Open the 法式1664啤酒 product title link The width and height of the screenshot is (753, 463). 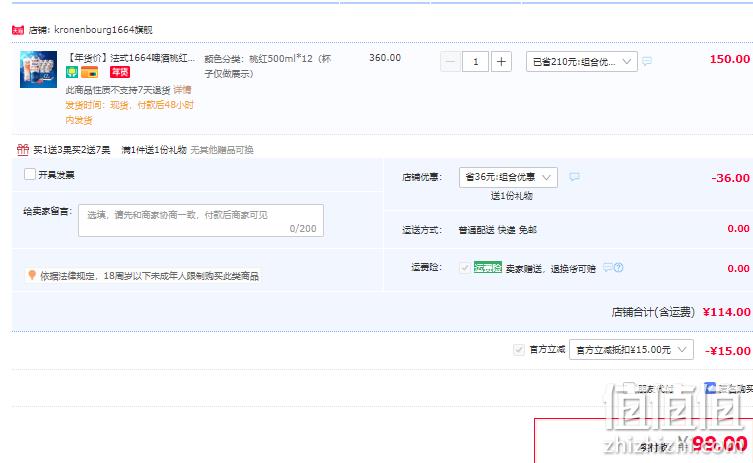(131, 58)
